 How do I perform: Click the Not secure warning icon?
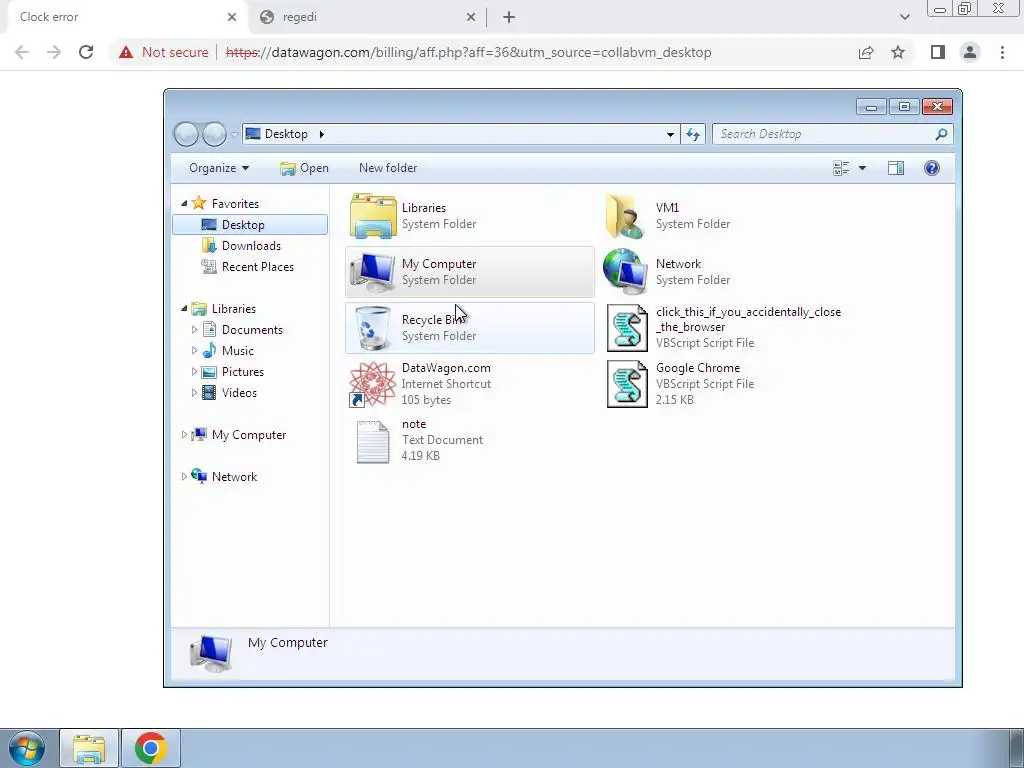point(126,52)
